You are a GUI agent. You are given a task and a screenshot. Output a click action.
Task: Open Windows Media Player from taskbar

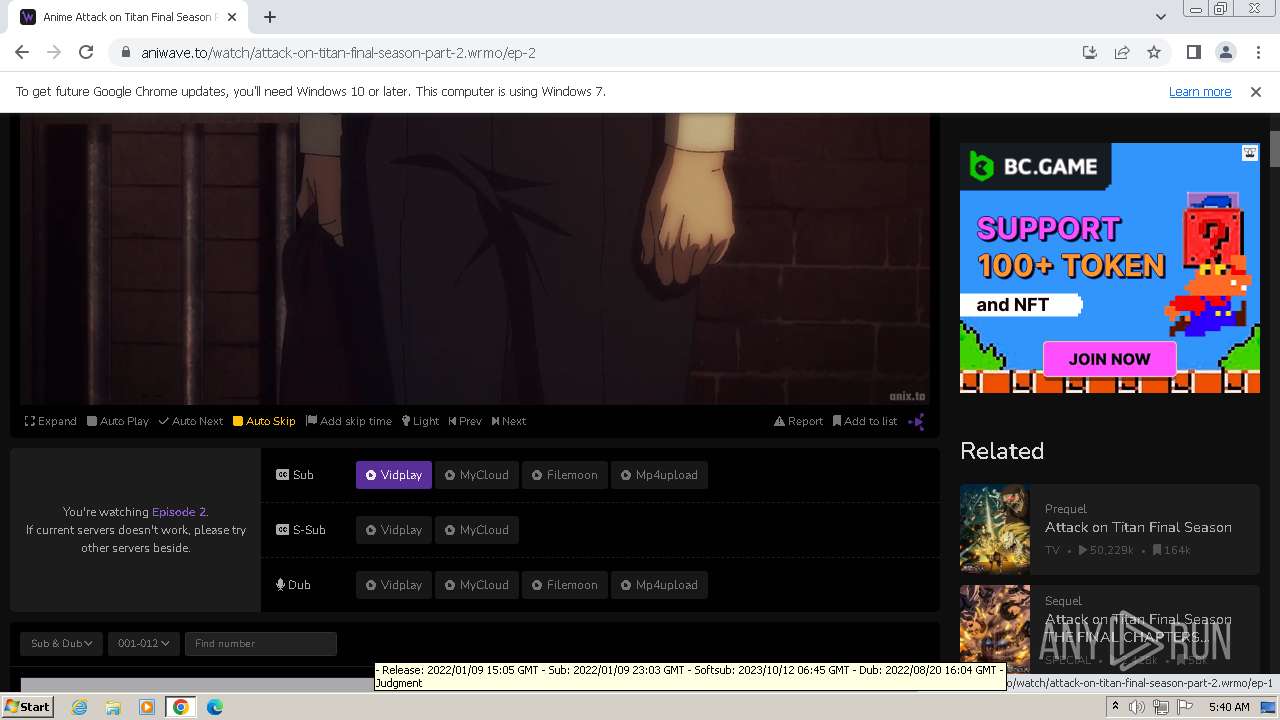pos(147,707)
